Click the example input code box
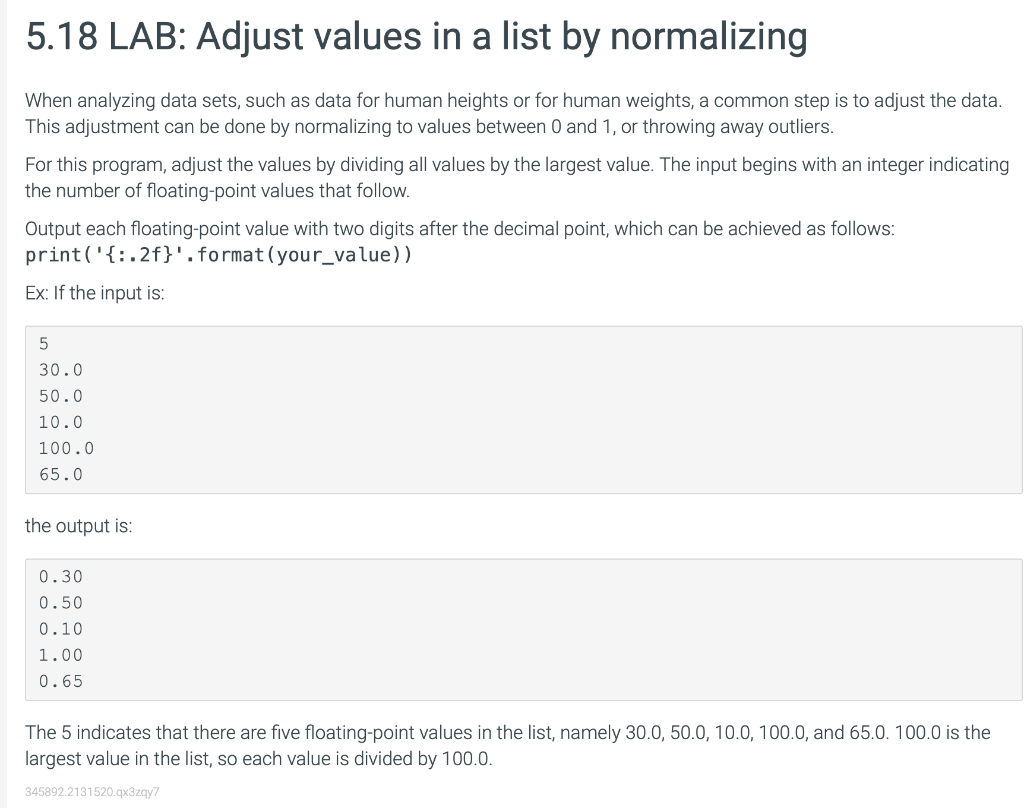 (524, 410)
